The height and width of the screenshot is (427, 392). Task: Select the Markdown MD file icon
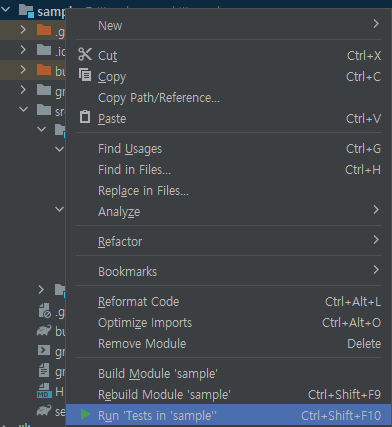point(44,391)
